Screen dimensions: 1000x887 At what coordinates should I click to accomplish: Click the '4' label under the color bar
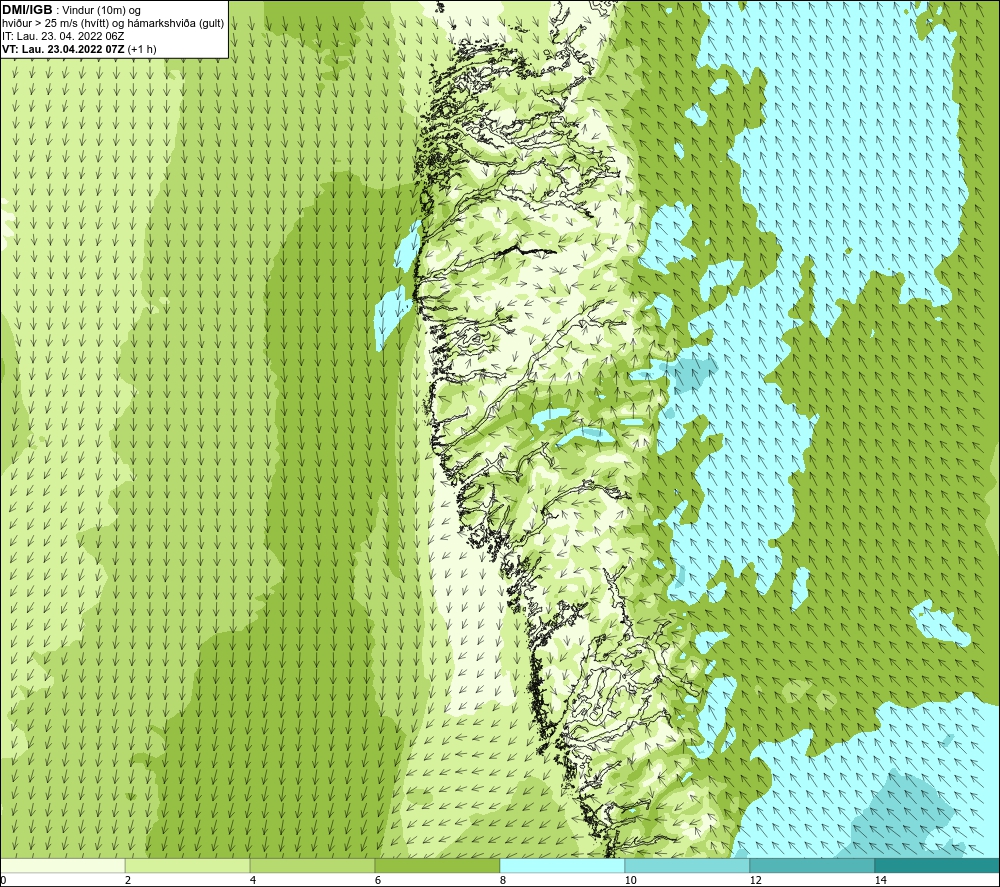click(x=253, y=880)
